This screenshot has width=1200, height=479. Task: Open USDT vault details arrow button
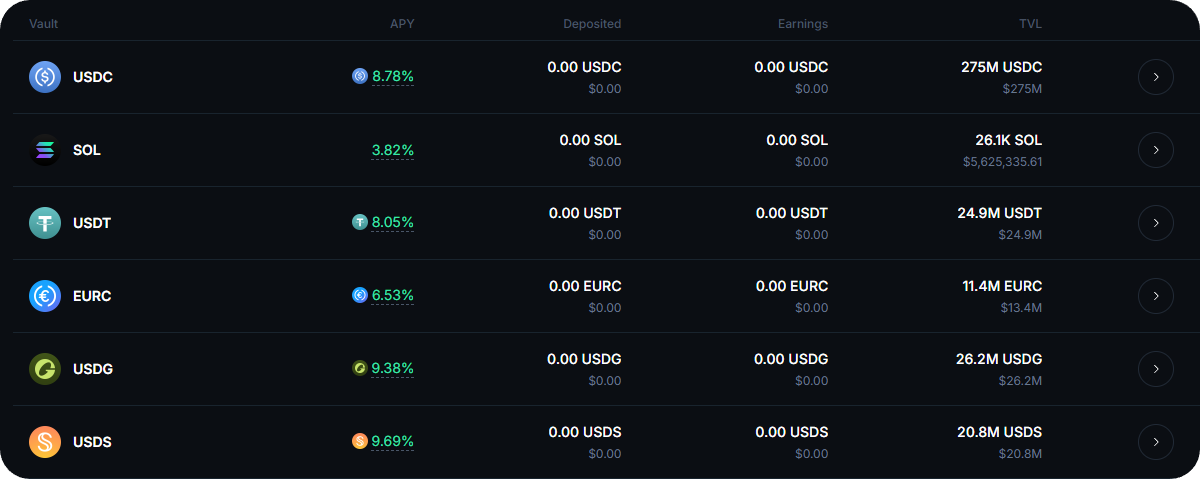1155,223
